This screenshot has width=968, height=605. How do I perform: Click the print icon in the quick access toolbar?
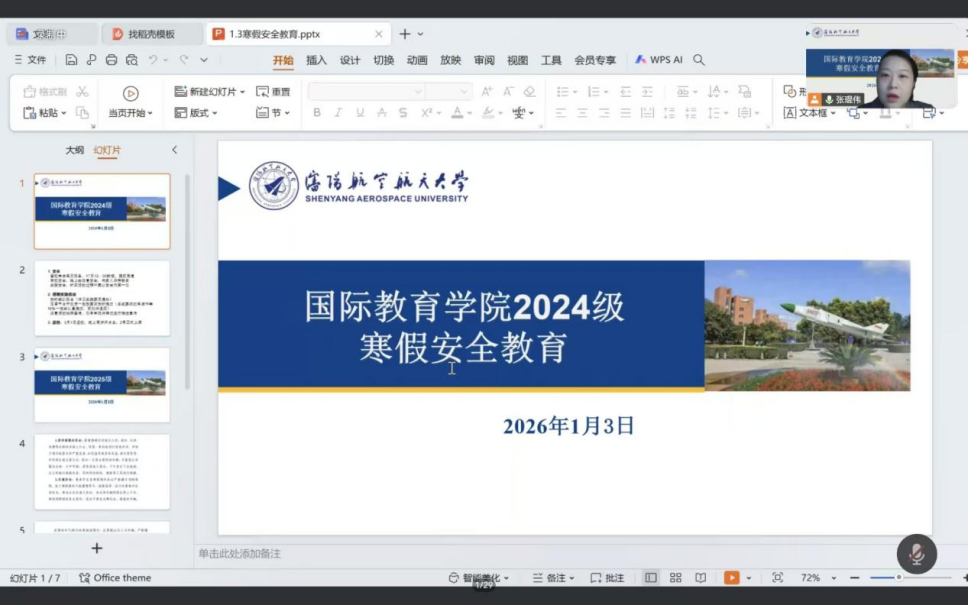(111, 60)
